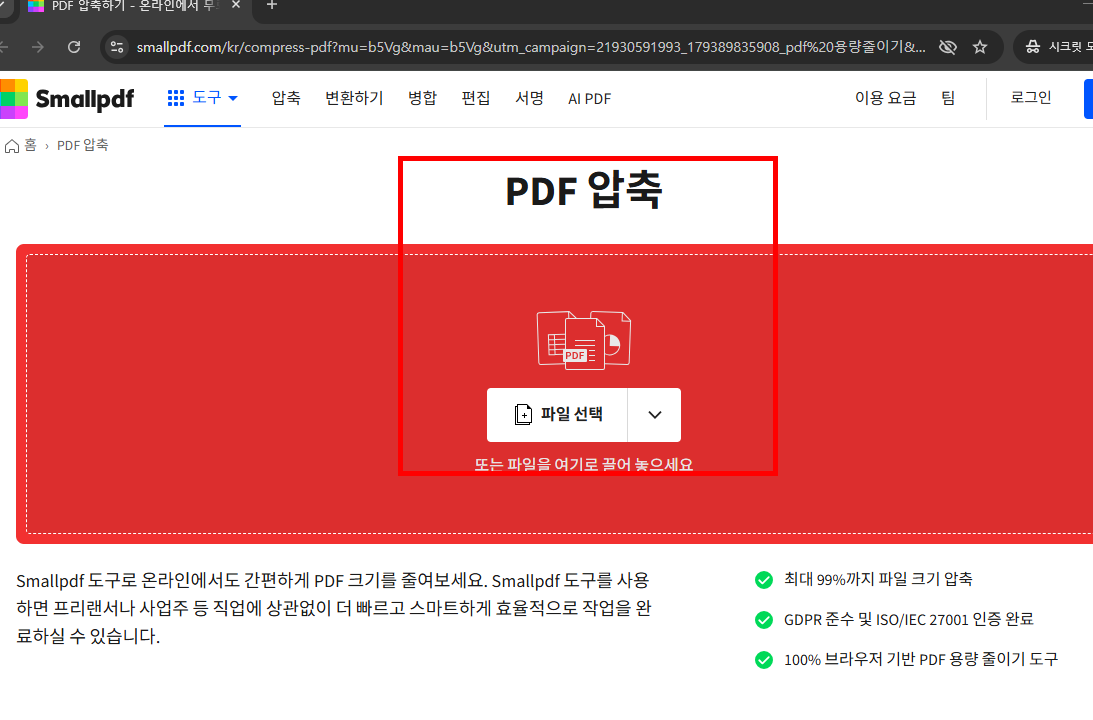1093x720 pixels.
Task: Reload the page using the refresh icon
Action: [73, 46]
